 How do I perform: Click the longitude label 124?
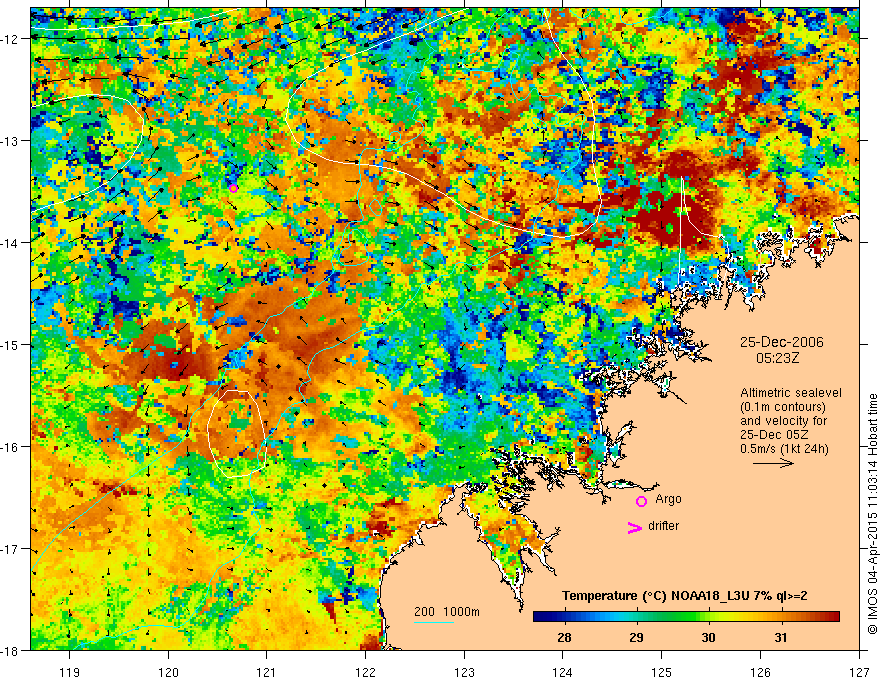(563, 672)
